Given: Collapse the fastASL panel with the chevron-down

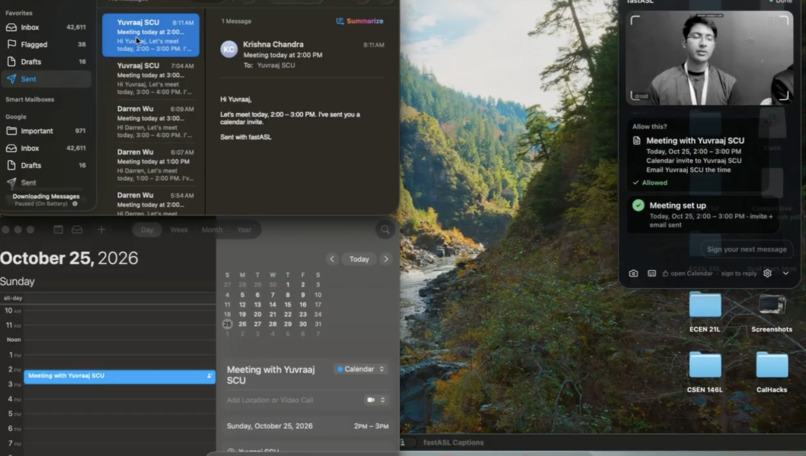Looking at the screenshot, I should [x=785, y=273].
